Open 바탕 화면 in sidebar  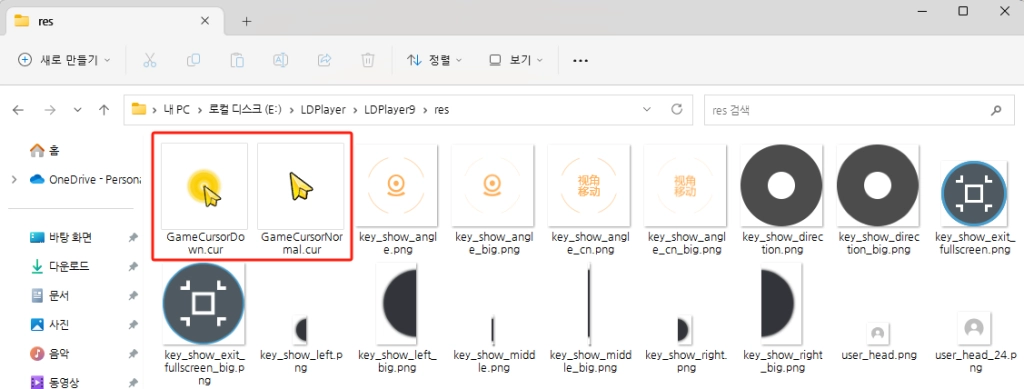(x=61, y=238)
